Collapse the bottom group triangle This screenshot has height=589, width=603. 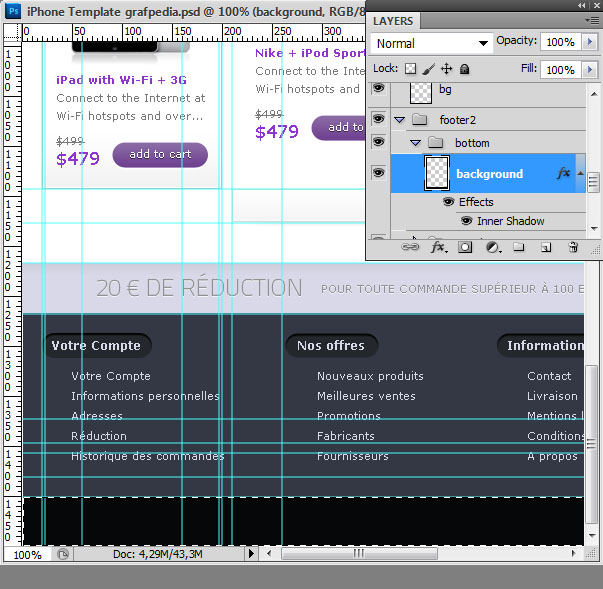coord(415,143)
